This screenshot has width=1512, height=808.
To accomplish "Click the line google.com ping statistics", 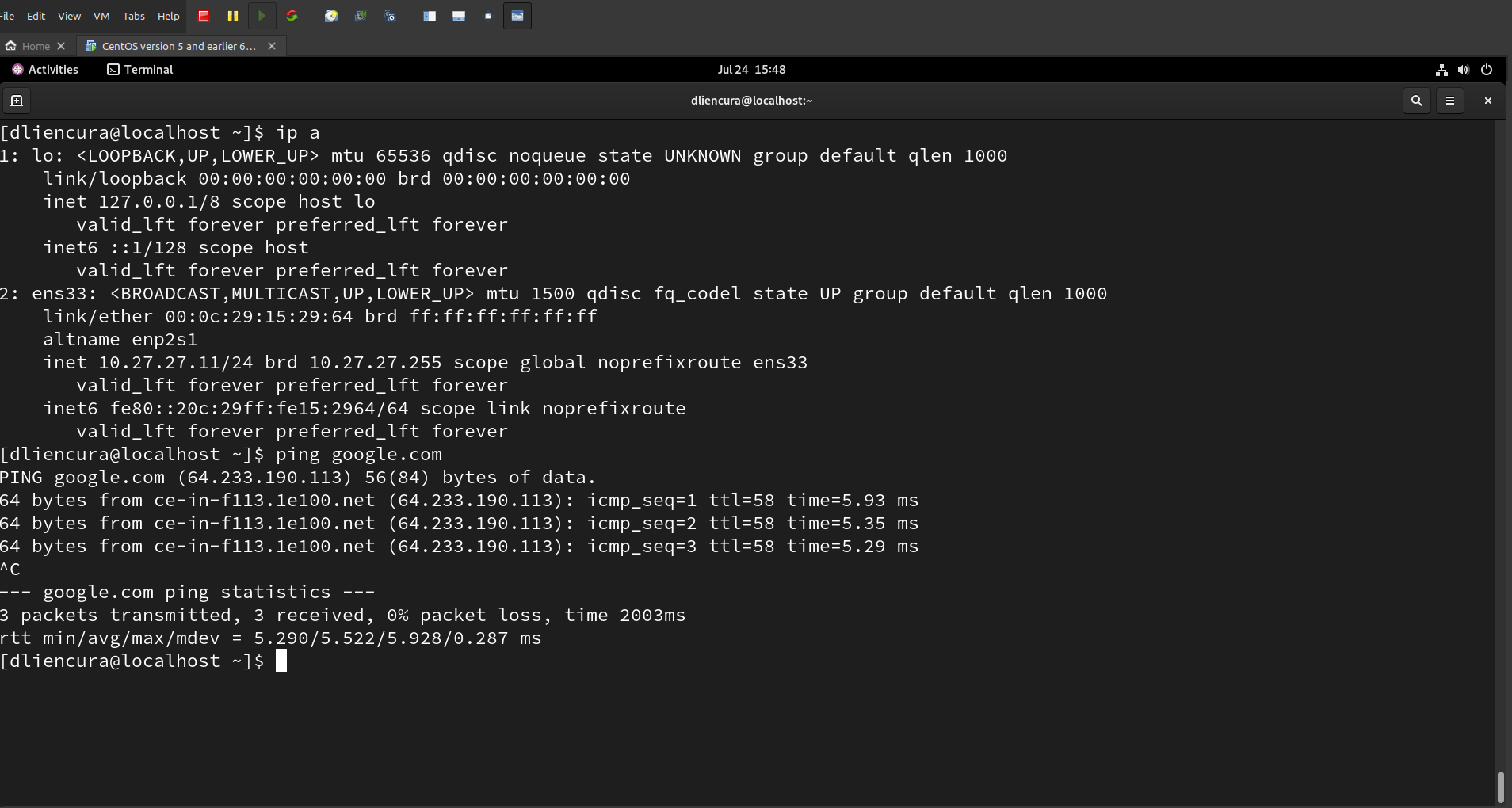I will pos(188,593).
